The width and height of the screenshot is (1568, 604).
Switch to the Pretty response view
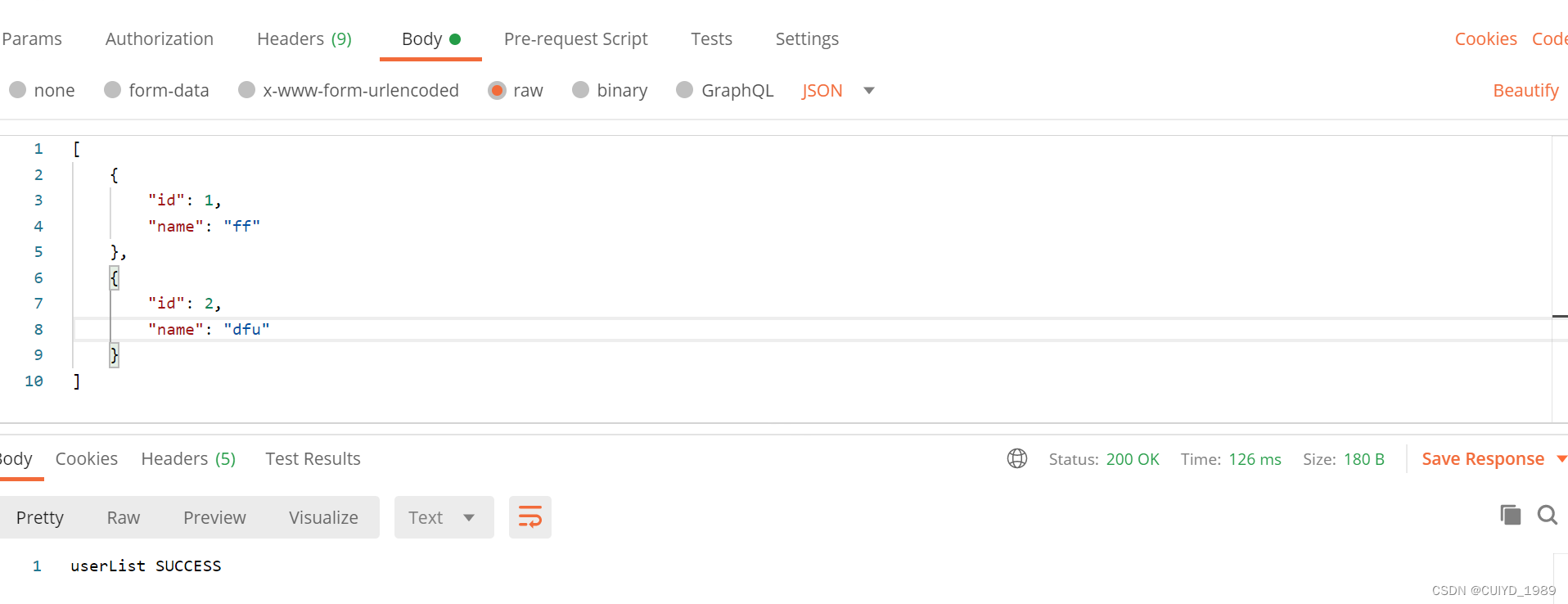point(39,516)
